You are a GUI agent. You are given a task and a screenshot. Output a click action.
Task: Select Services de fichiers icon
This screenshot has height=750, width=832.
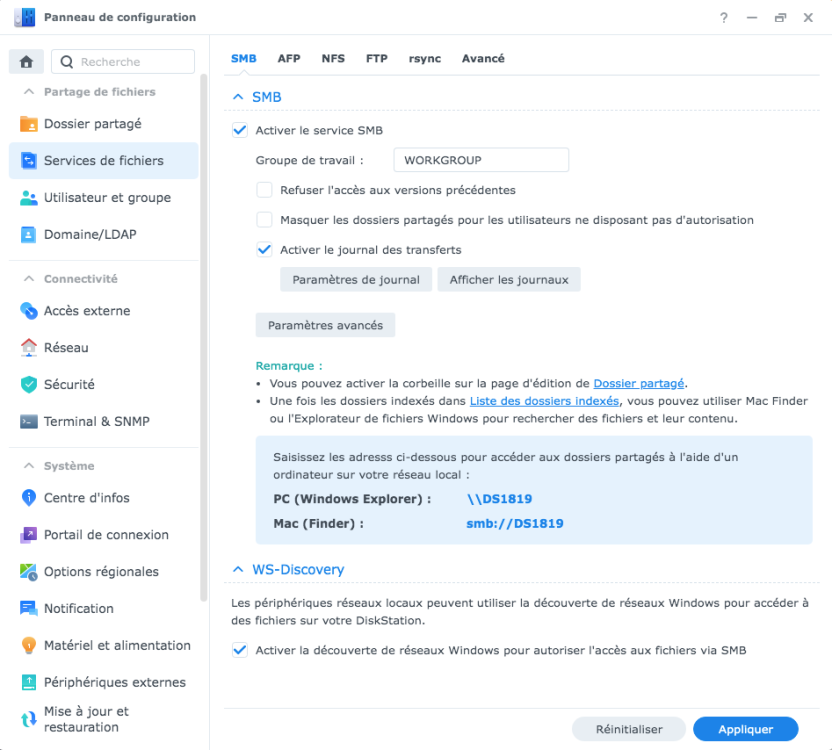click(x=29, y=160)
